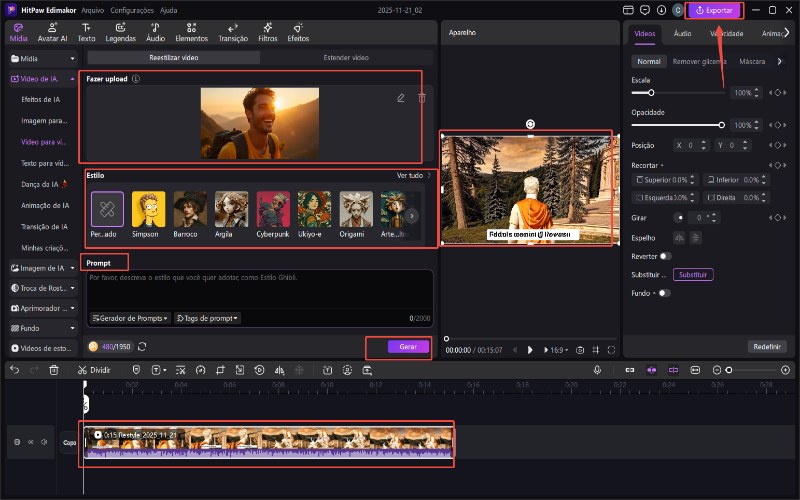Image resolution: width=800 pixels, height=500 pixels.
Task: Open the Efeitos tool
Action: pos(298,32)
